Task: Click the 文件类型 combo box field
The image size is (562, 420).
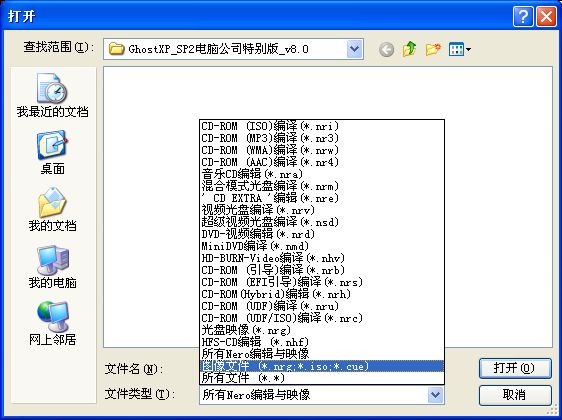Action: pyautogui.click(x=322, y=395)
